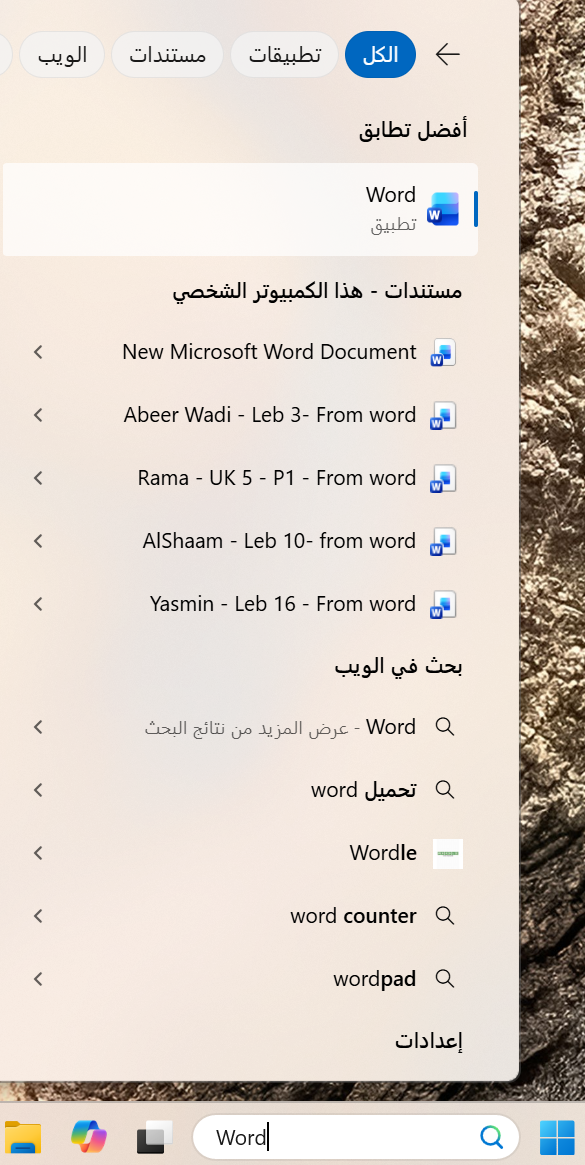585x1165 pixels.
Task: Click in the taskbar search field with Word
Action: (x=355, y=1137)
